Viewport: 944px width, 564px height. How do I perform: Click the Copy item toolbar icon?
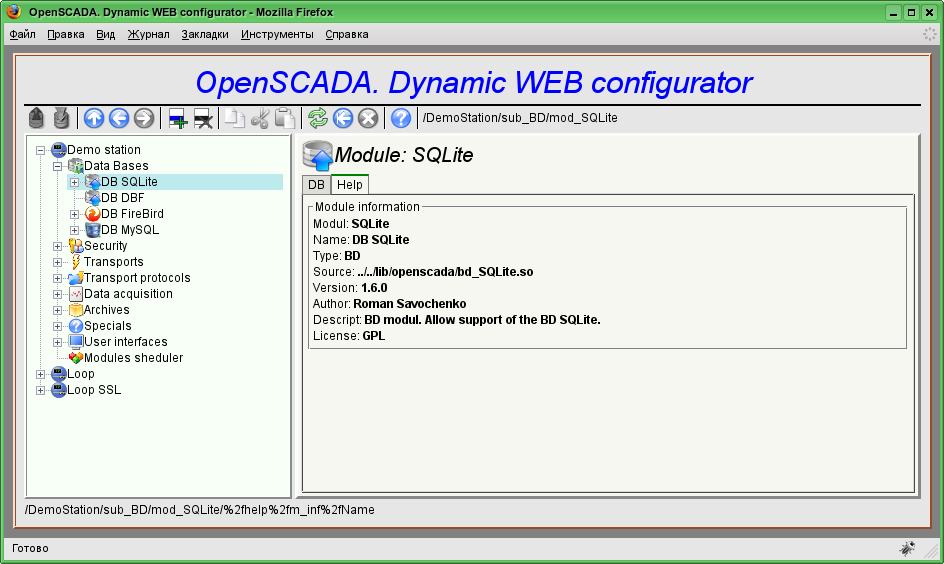point(234,118)
